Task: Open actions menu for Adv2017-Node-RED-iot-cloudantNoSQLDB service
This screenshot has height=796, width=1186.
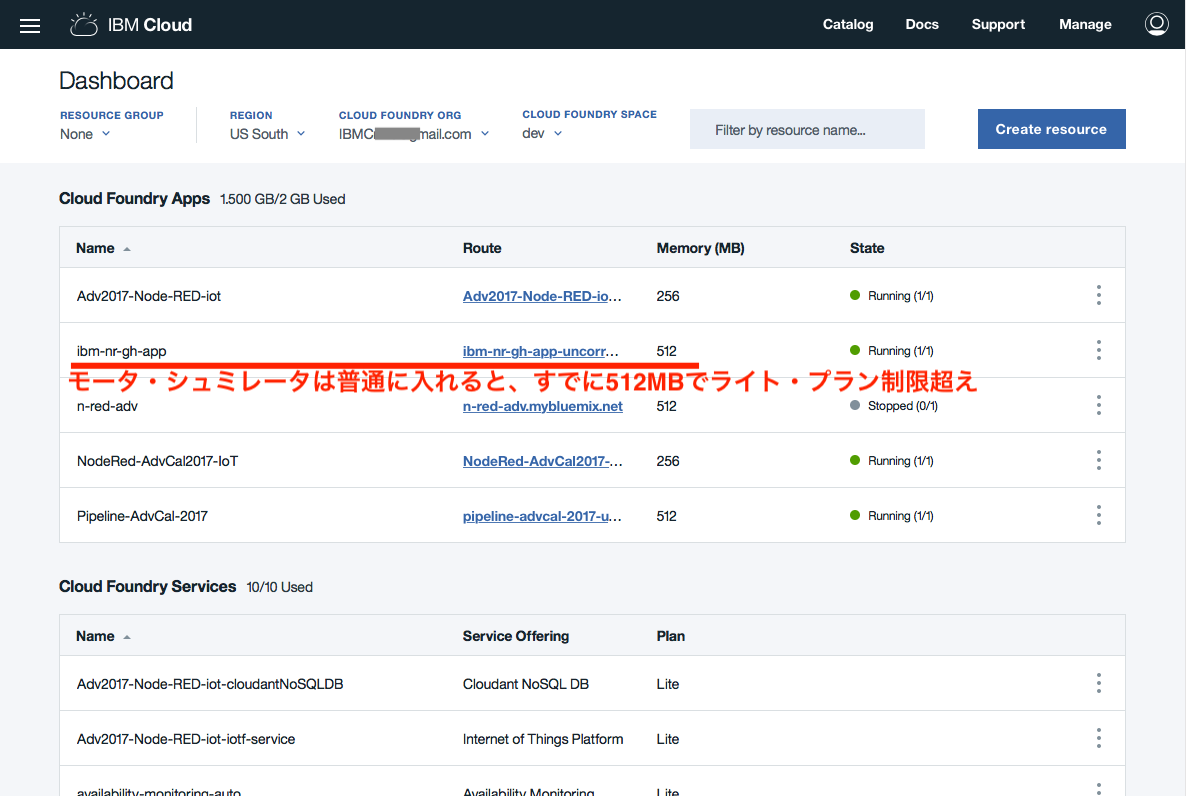Action: [1098, 683]
